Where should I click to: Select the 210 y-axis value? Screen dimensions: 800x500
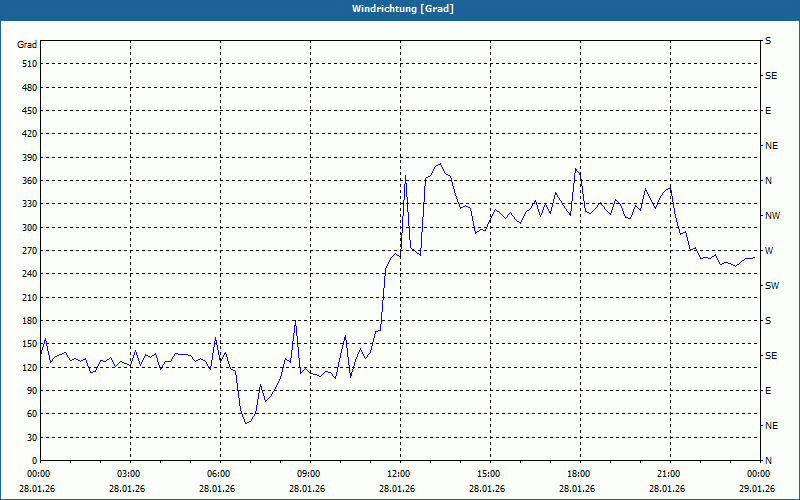(x=30, y=297)
